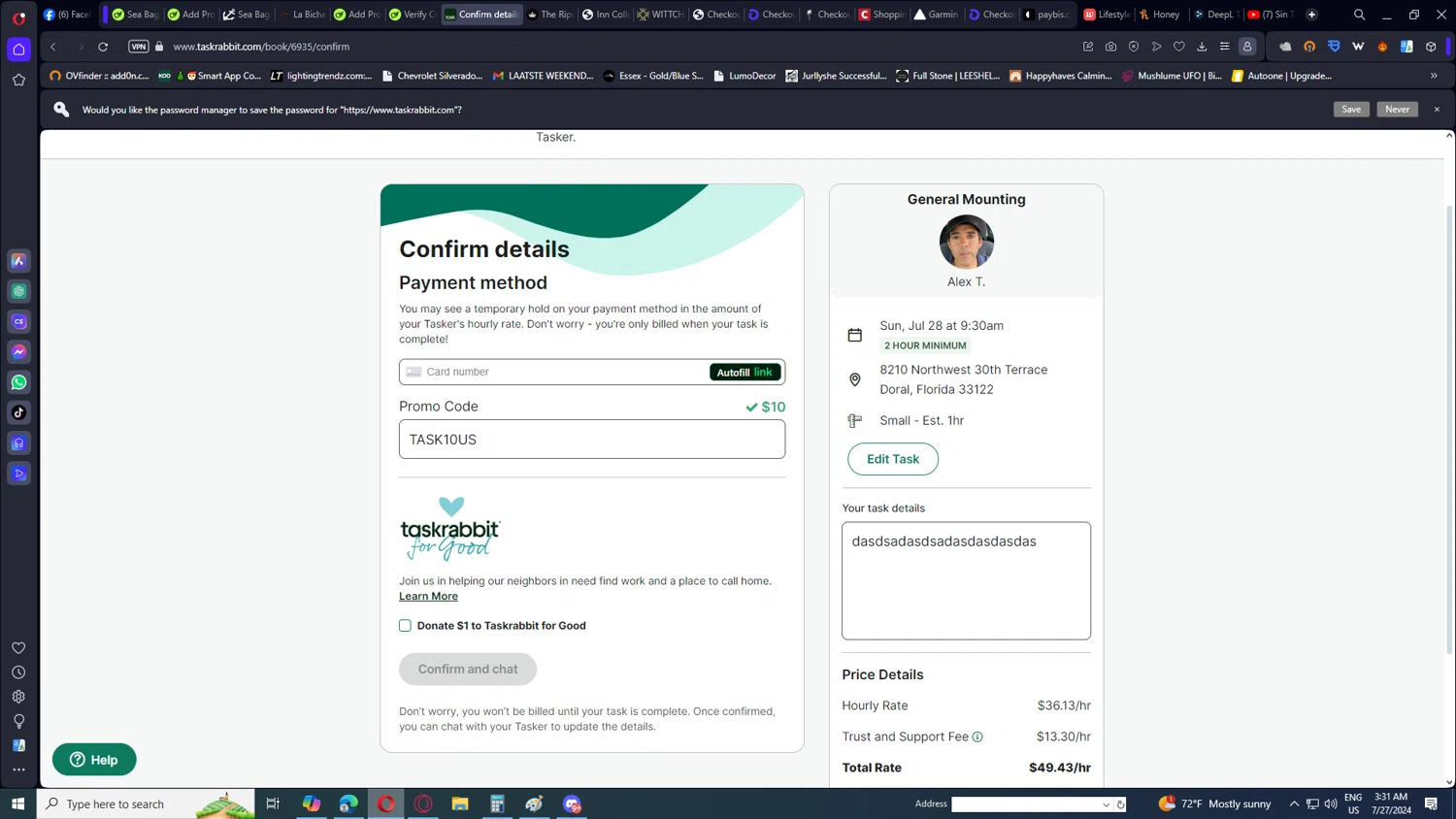1456x819 pixels.
Task: Open downloads from the toolbar icon
Action: coord(1202,47)
